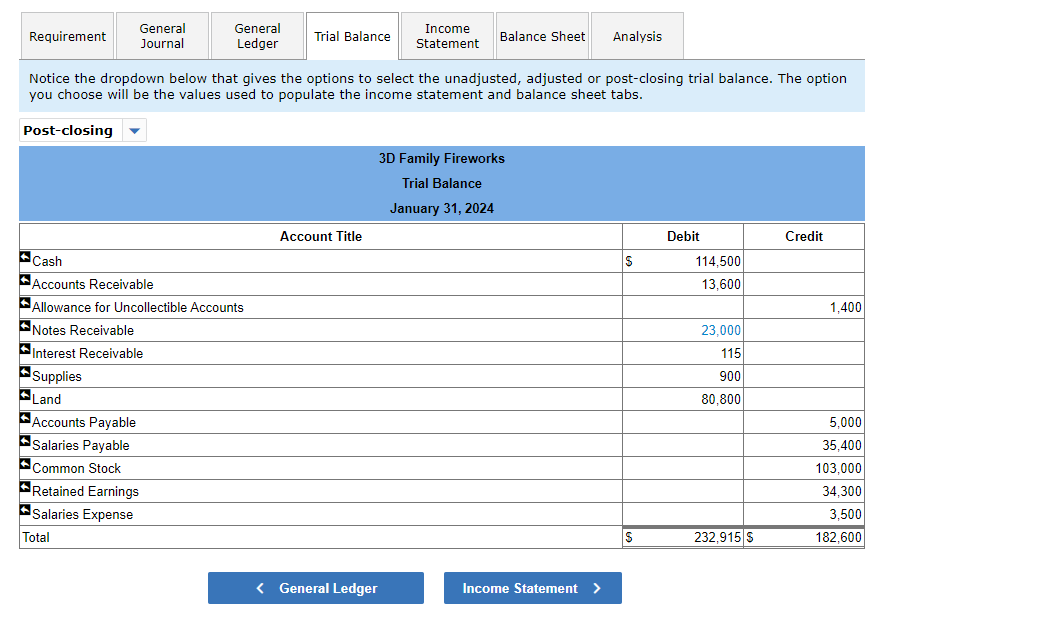Click the ledger icon beside Supplies
The width and height of the screenshot is (1058, 640).
click(23, 374)
